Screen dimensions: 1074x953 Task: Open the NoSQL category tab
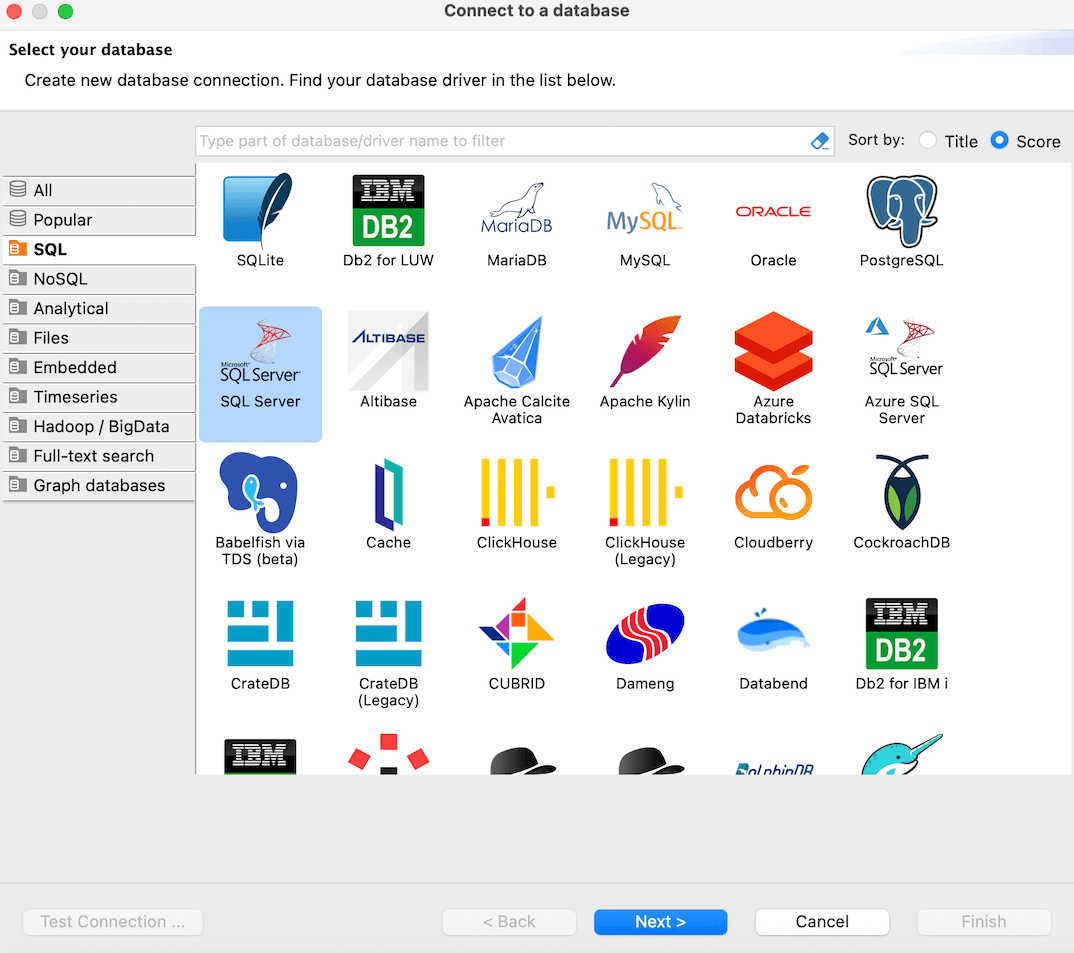98,279
